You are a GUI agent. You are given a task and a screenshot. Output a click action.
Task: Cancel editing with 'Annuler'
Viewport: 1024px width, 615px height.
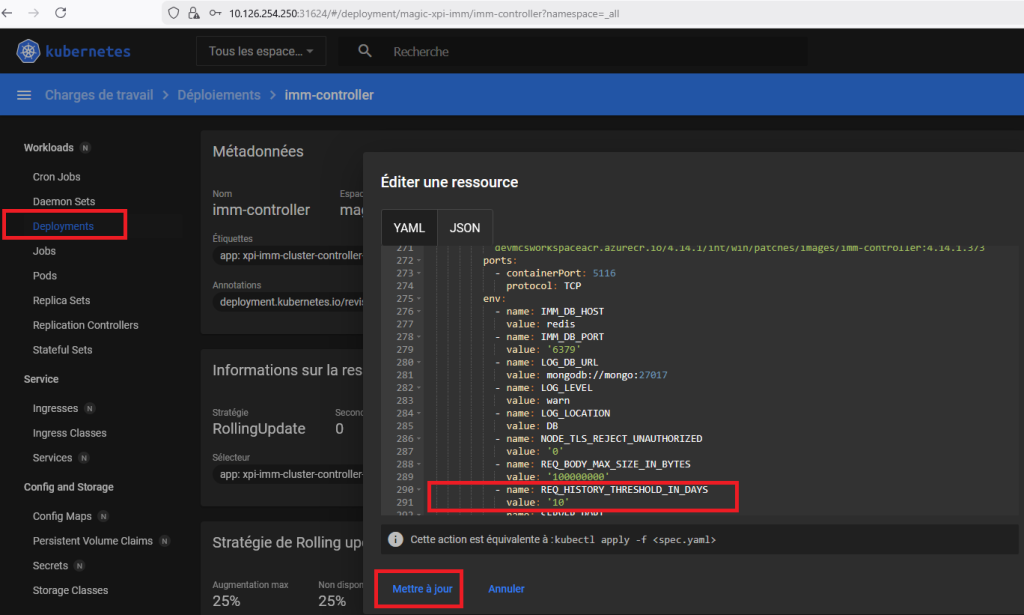point(506,589)
